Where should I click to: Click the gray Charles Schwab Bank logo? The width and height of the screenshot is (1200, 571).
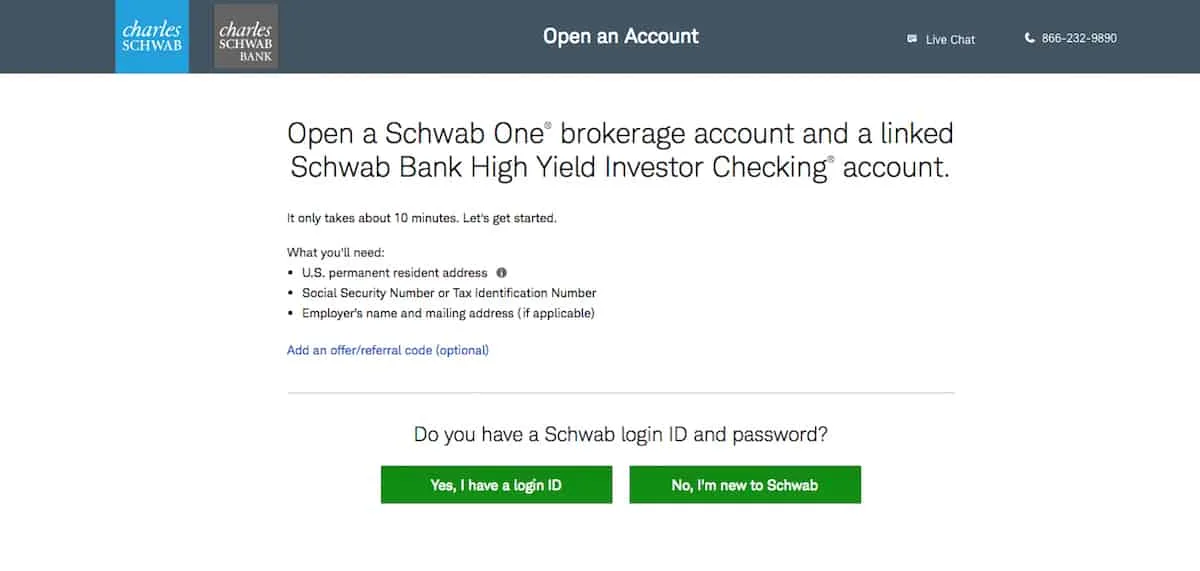tap(247, 37)
